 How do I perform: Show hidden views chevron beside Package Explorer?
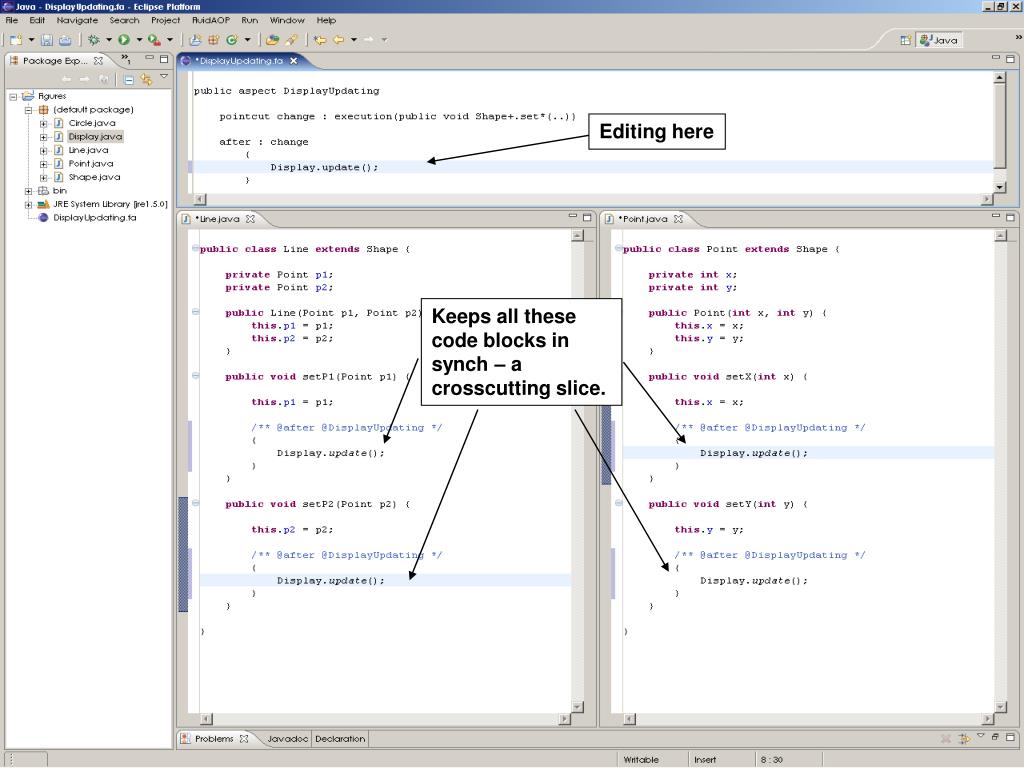tap(125, 60)
